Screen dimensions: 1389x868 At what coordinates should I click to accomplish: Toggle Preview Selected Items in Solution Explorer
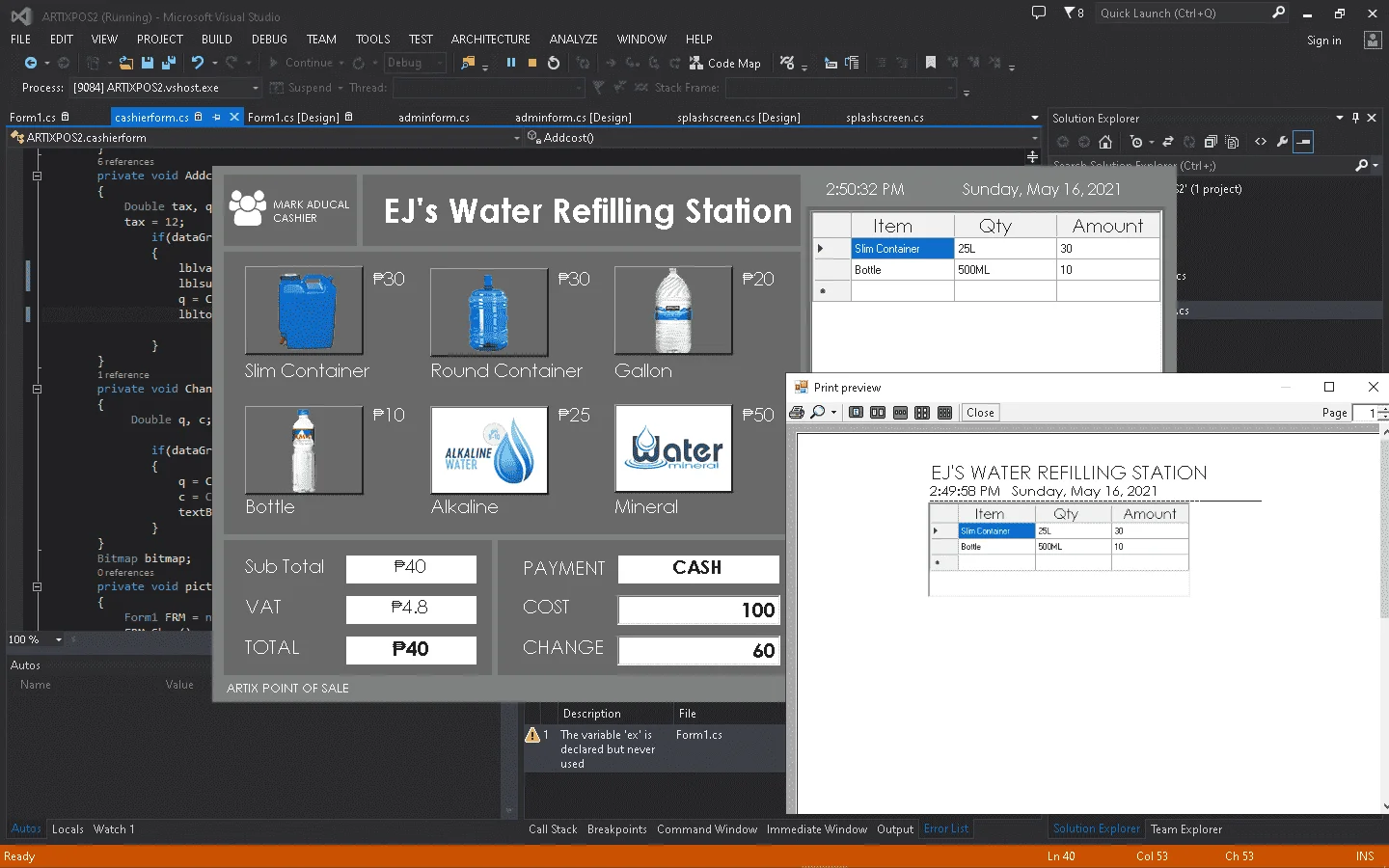click(1303, 142)
